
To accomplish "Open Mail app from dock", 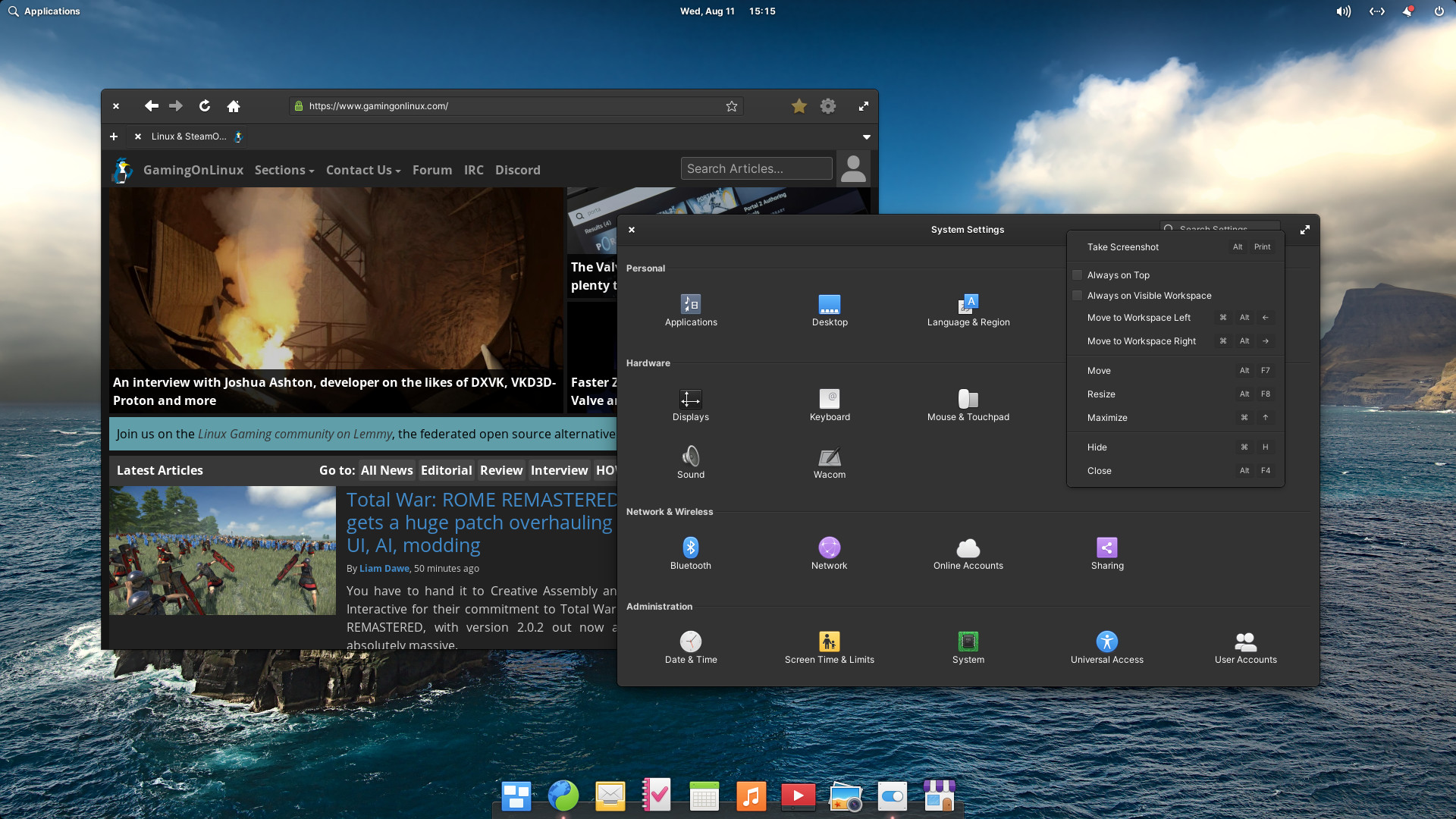I will click(610, 796).
